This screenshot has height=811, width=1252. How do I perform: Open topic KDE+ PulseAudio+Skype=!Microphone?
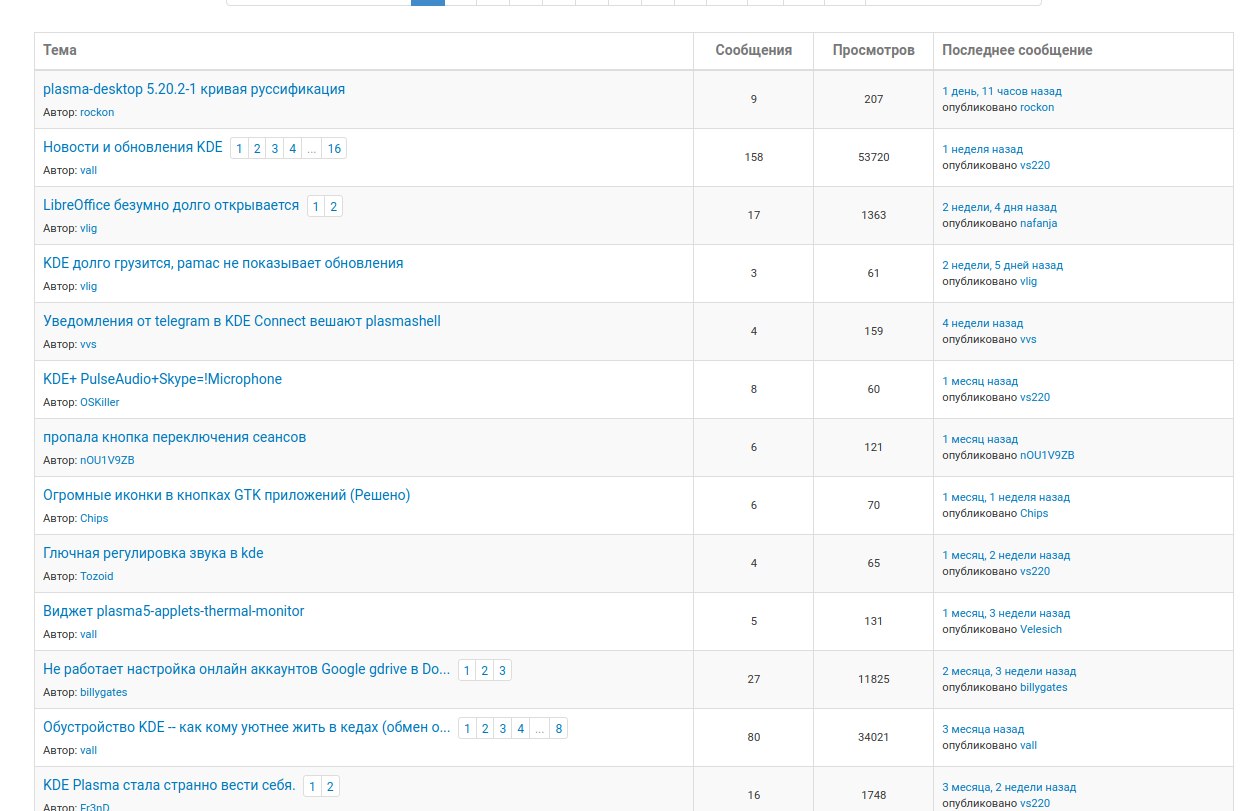click(x=162, y=379)
